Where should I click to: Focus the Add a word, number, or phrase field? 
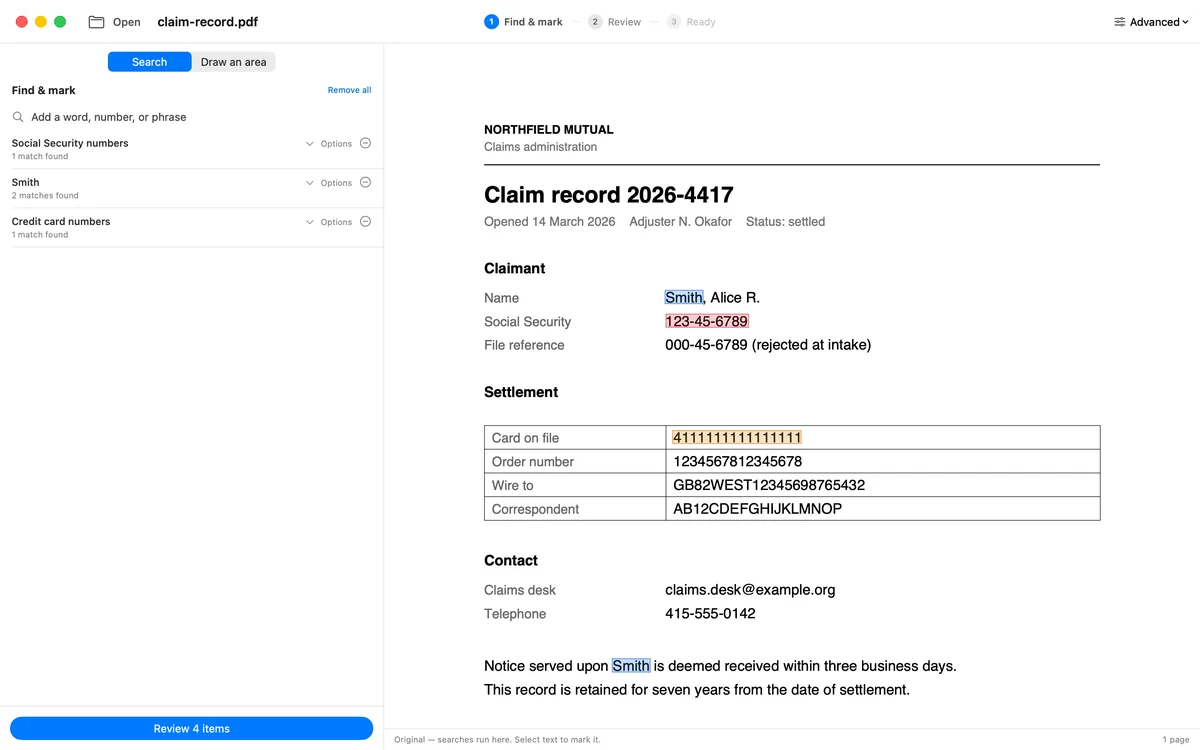pyautogui.click(x=191, y=117)
